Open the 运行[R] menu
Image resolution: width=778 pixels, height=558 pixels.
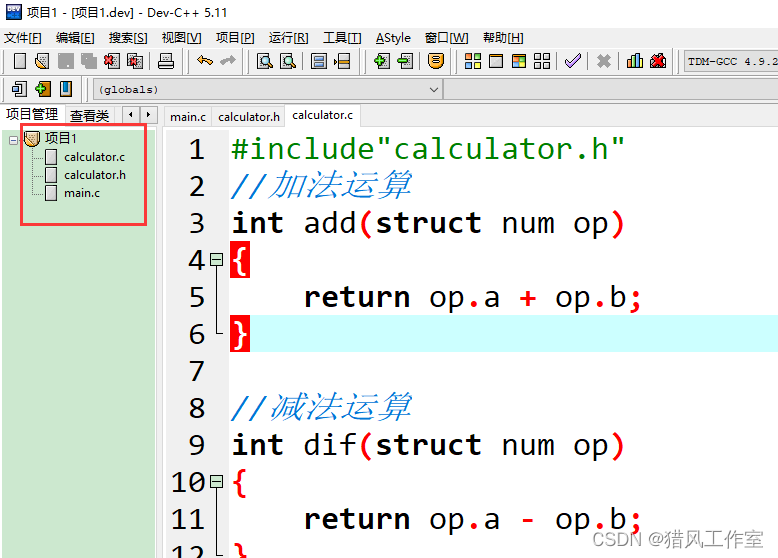288,38
